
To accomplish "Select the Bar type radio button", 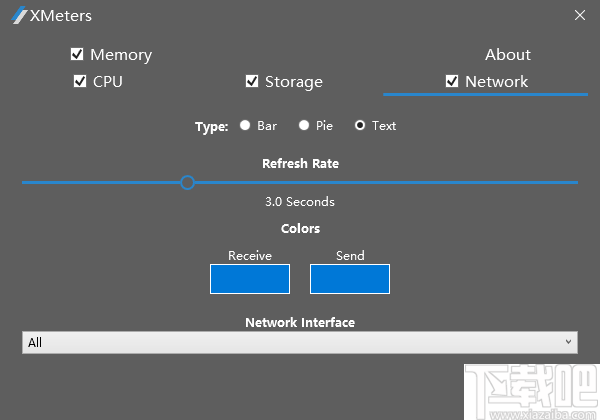I will (245, 126).
